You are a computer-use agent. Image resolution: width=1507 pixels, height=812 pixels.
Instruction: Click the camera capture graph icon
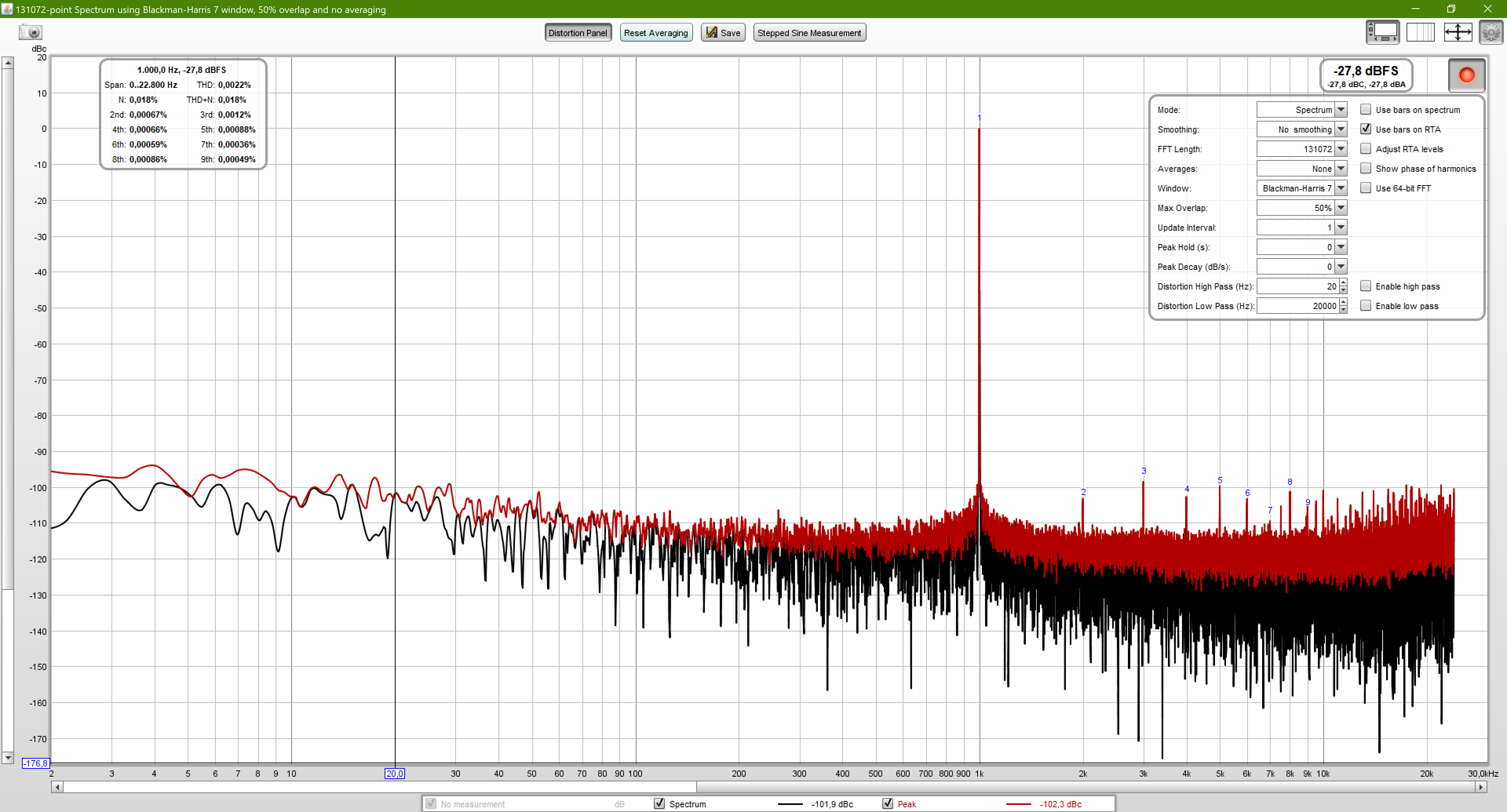click(30, 32)
